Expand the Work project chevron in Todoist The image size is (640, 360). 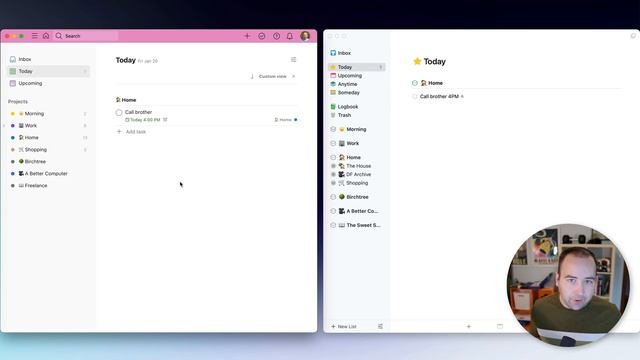tap(4, 126)
